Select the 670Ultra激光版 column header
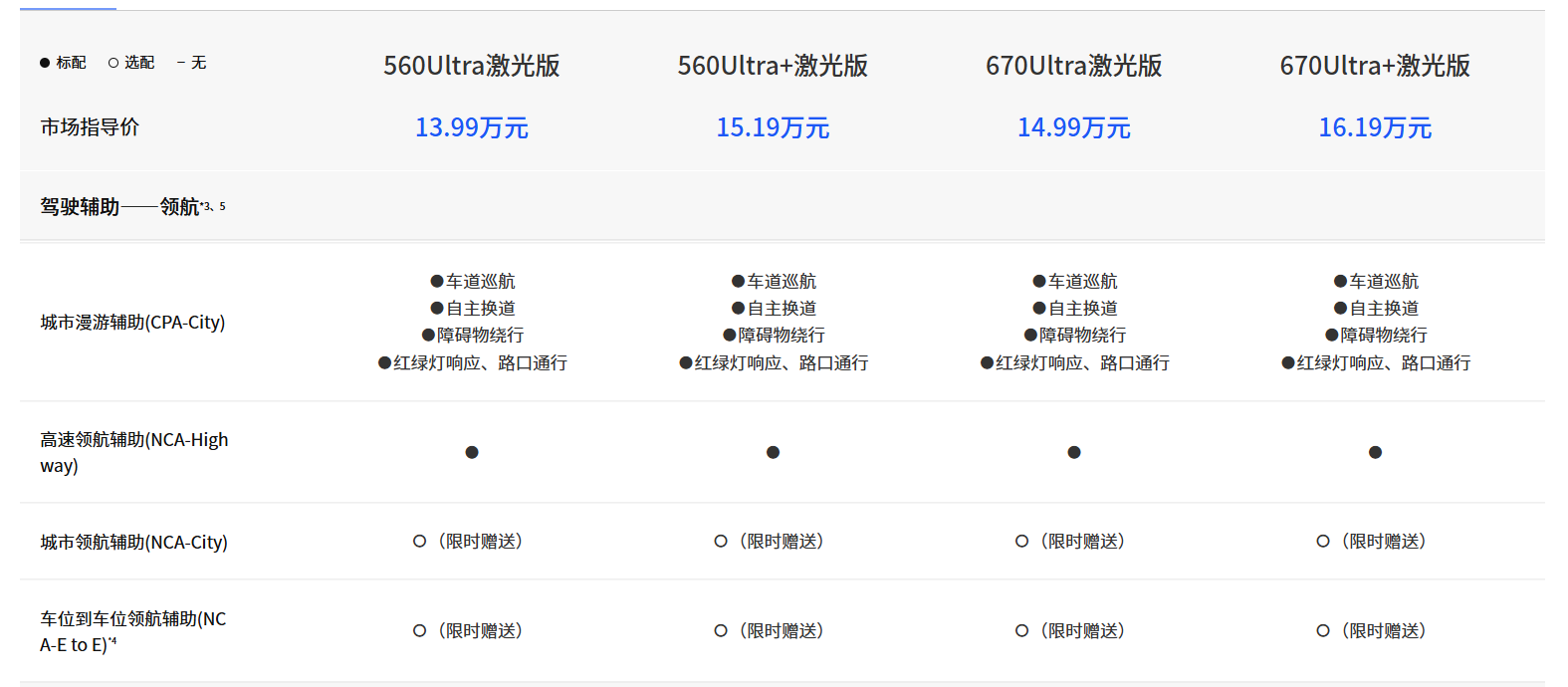 click(1074, 66)
